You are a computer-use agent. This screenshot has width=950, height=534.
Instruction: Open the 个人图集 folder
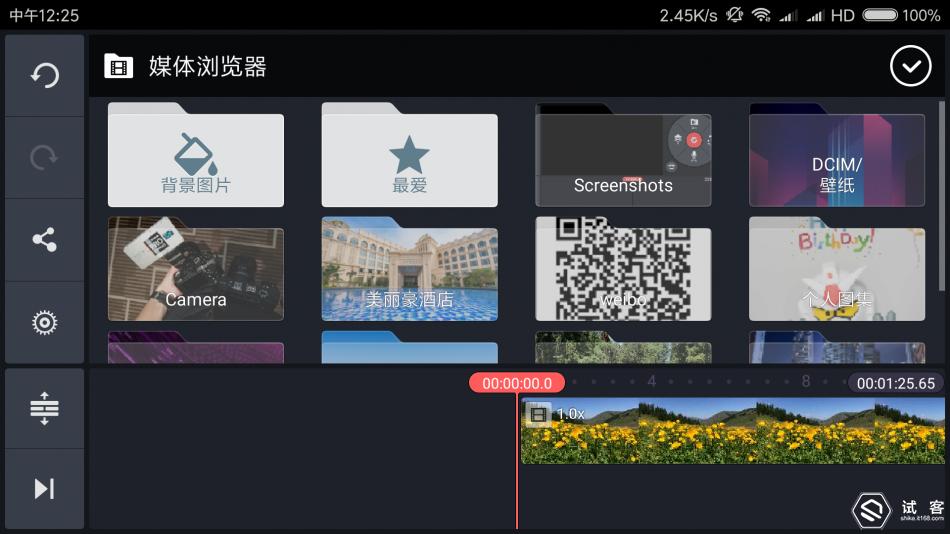pos(837,269)
